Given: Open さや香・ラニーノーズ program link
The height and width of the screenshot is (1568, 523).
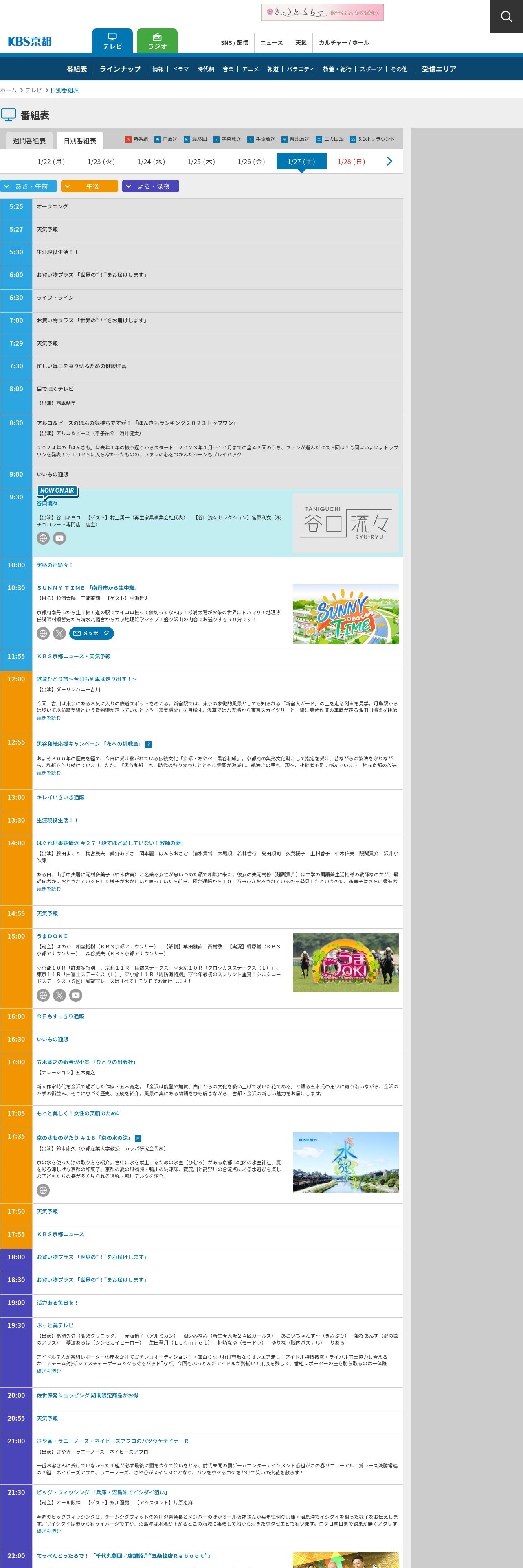Looking at the screenshot, I should [x=113, y=1441].
